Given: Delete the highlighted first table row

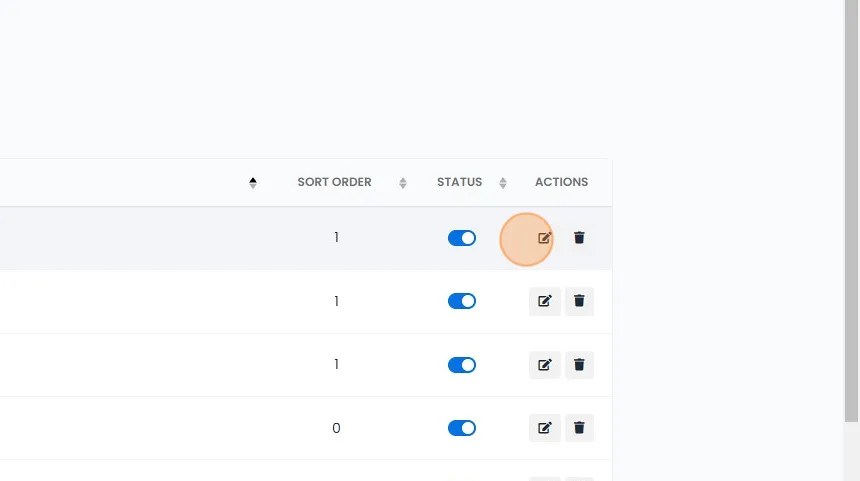Looking at the screenshot, I should (x=579, y=238).
